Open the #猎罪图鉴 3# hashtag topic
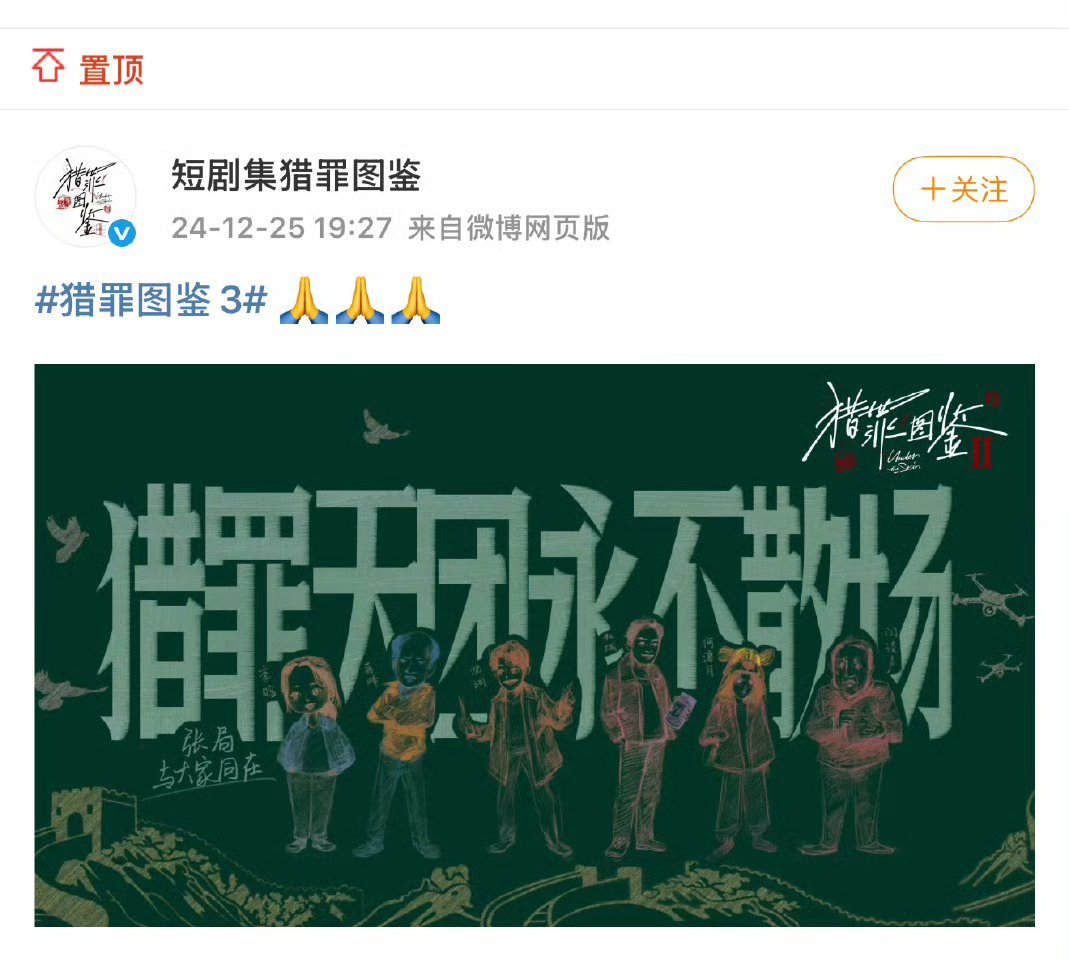Viewport: 1069px width, 960px height. click(x=151, y=299)
